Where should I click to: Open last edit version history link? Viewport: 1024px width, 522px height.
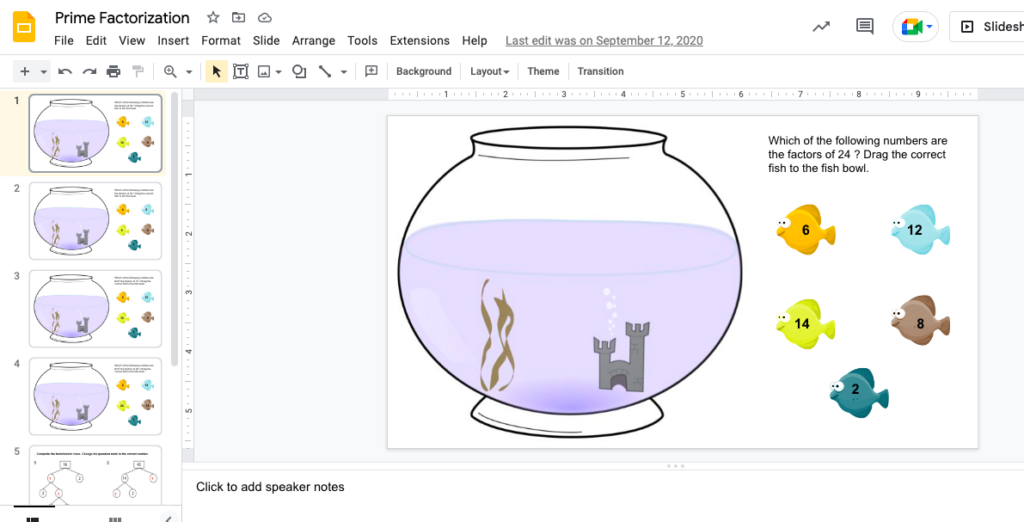coord(604,41)
